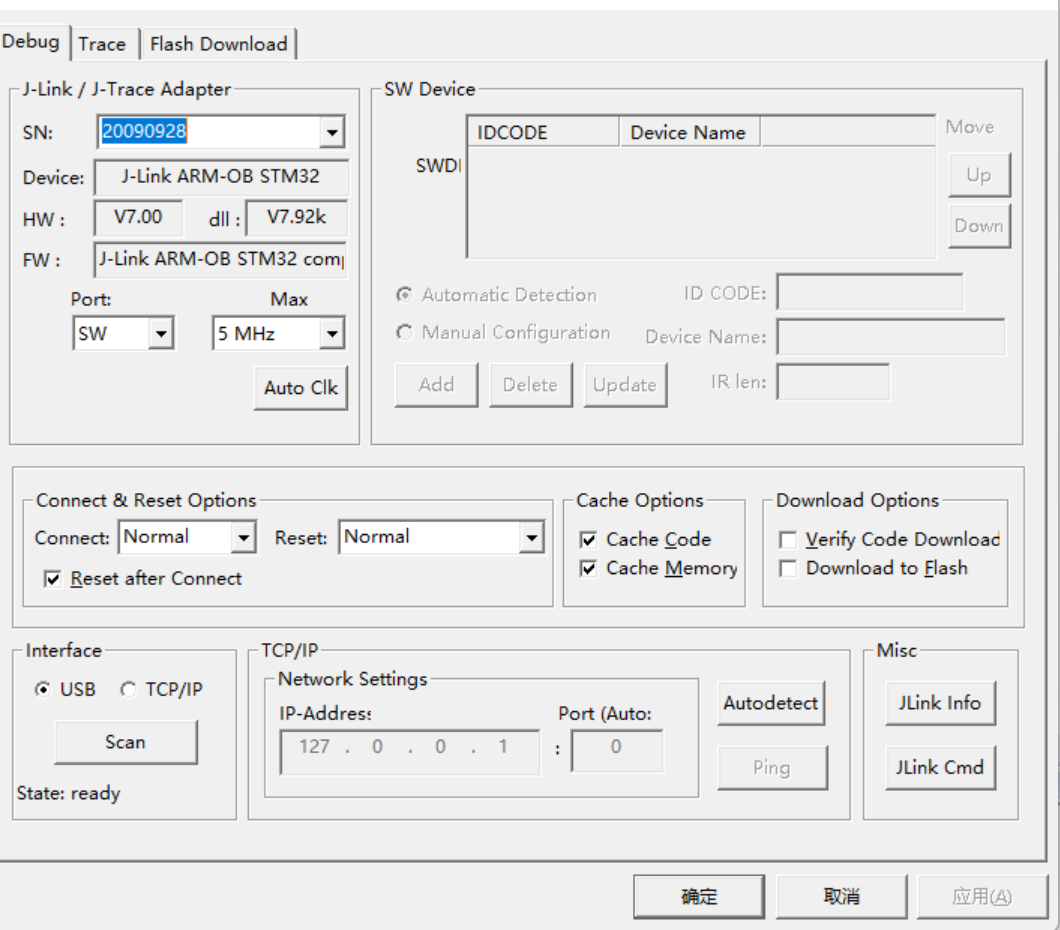Expand the Reset type dropdown
This screenshot has width=1060, height=930.
pyautogui.click(x=531, y=538)
